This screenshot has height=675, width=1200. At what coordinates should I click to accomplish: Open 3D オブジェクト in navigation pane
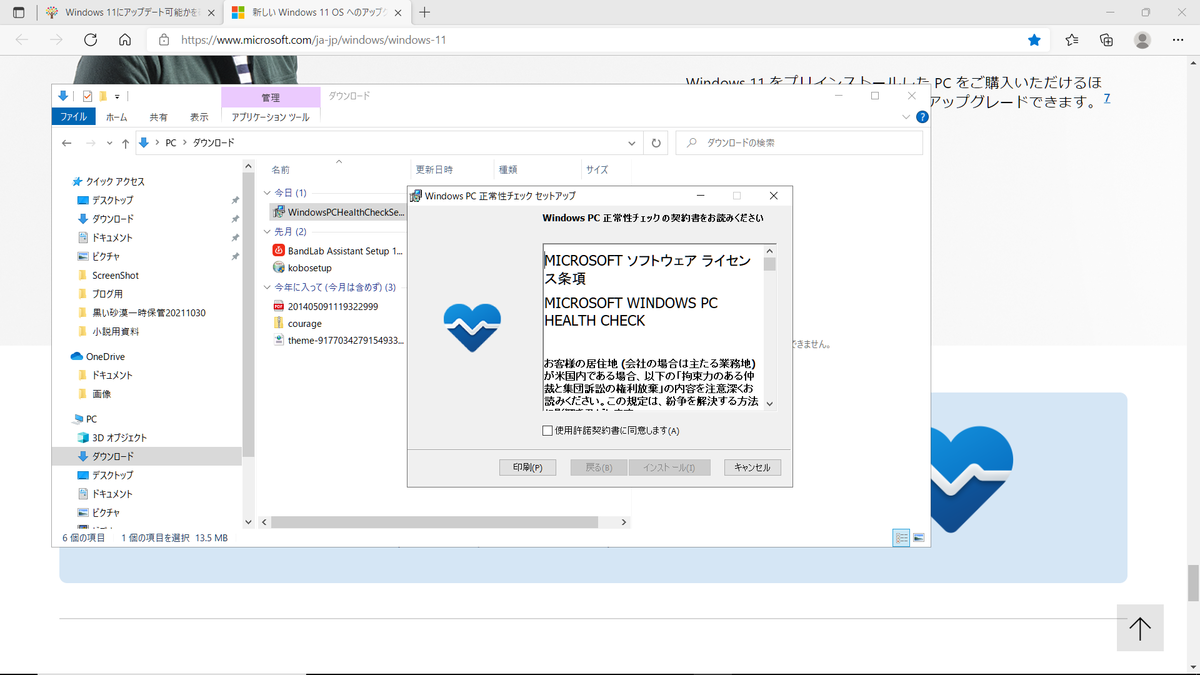click(112, 438)
